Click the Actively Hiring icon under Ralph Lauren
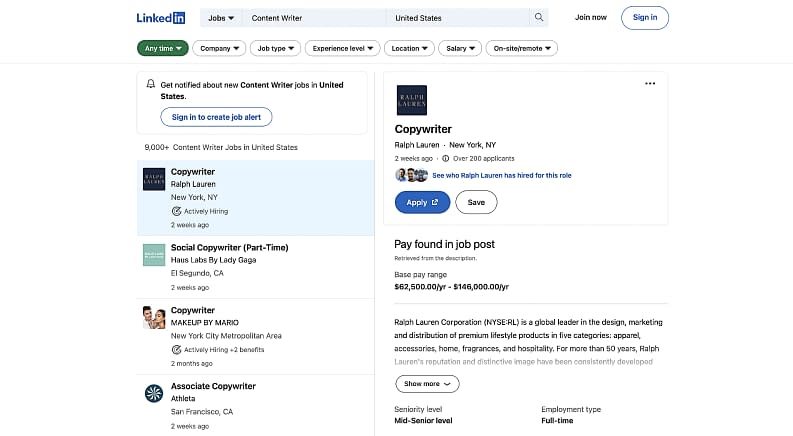The image size is (793, 436). 176,211
